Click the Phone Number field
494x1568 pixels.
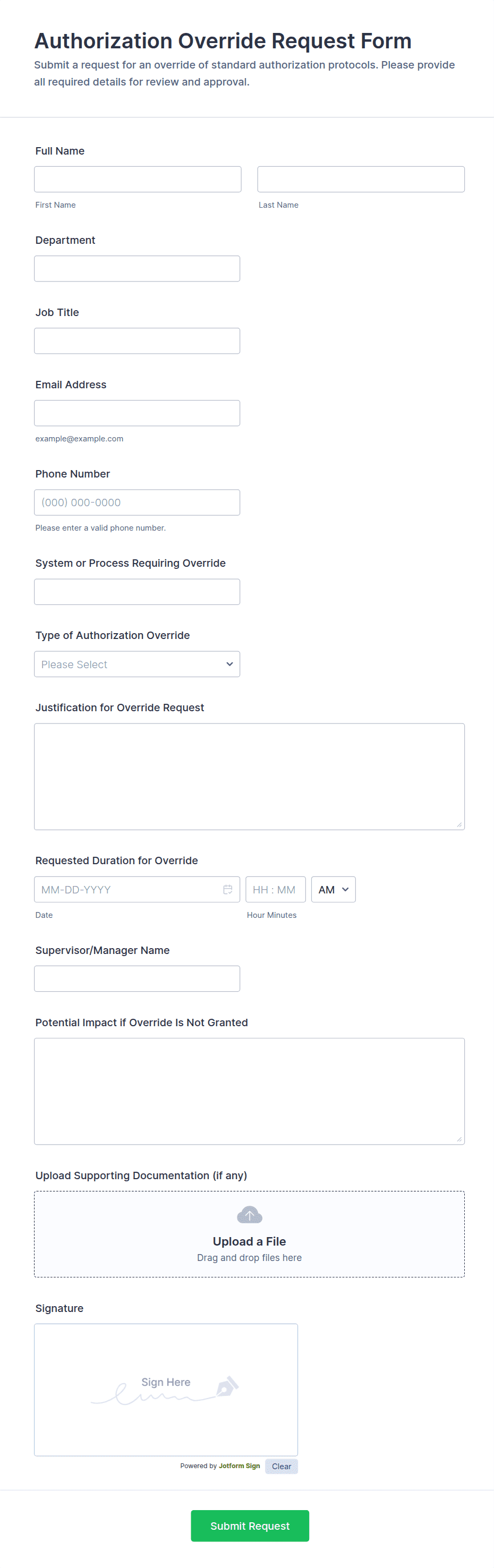tap(137, 502)
